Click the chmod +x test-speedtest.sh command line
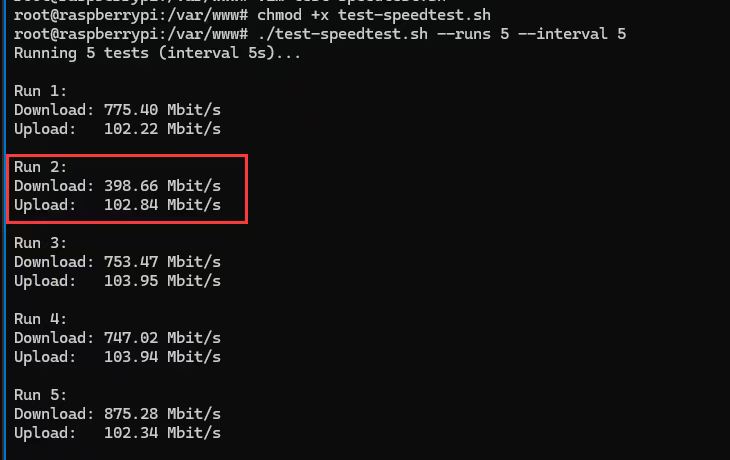This screenshot has width=730, height=460. pyautogui.click(x=374, y=15)
